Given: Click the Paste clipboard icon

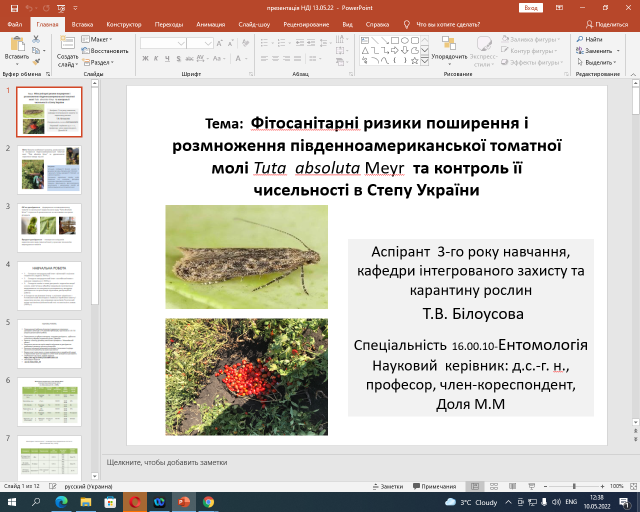Looking at the screenshot, I should point(16,46).
